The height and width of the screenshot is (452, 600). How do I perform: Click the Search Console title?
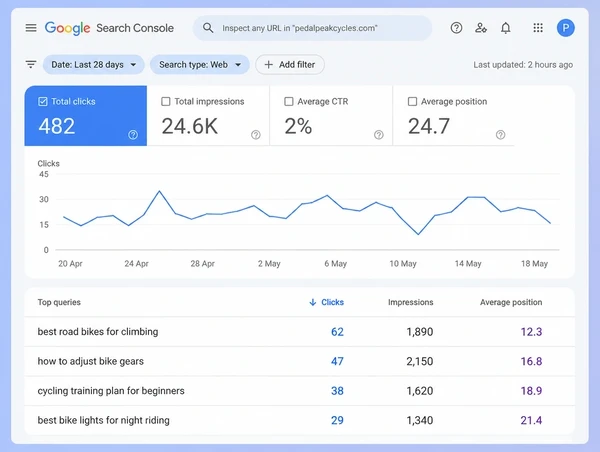tap(135, 28)
